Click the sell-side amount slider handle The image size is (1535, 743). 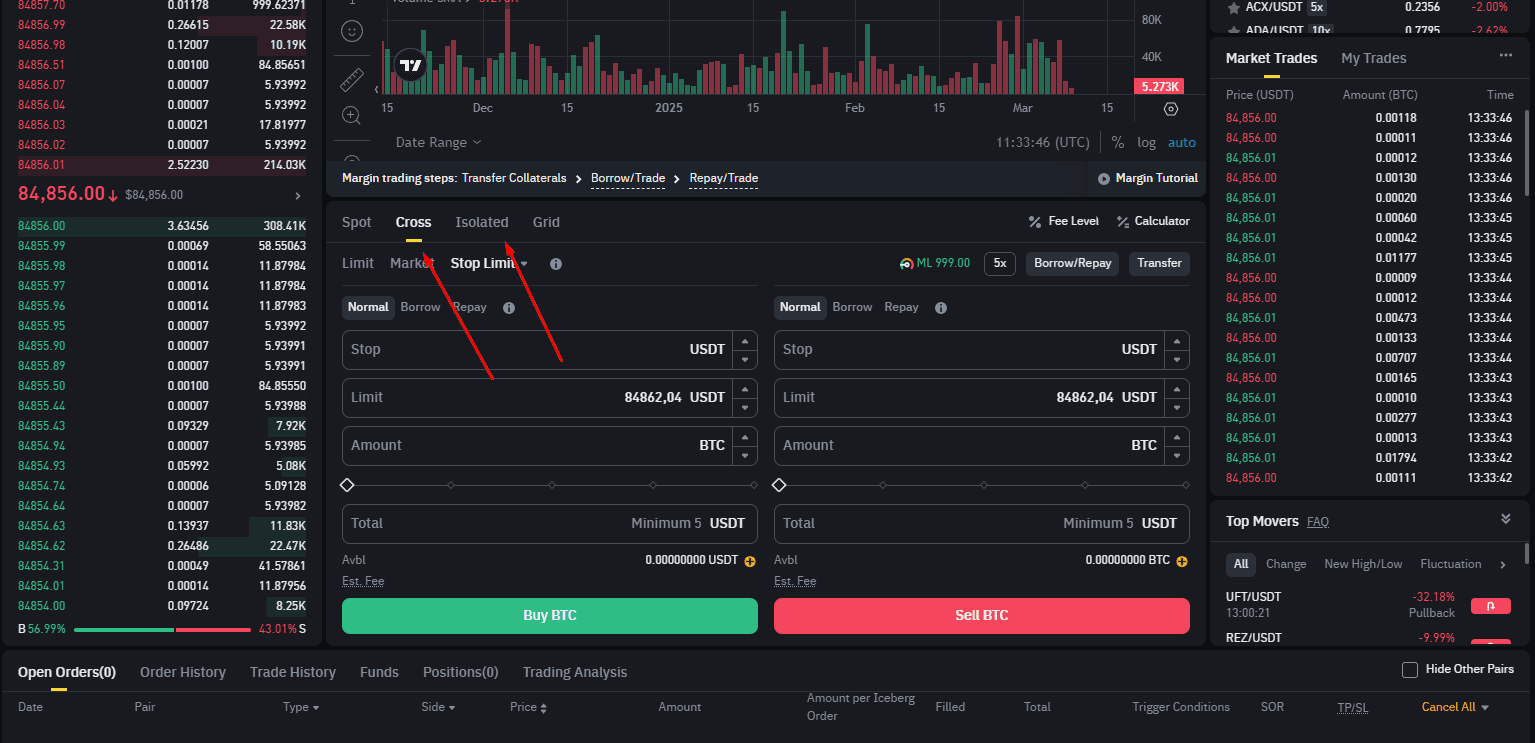[779, 485]
